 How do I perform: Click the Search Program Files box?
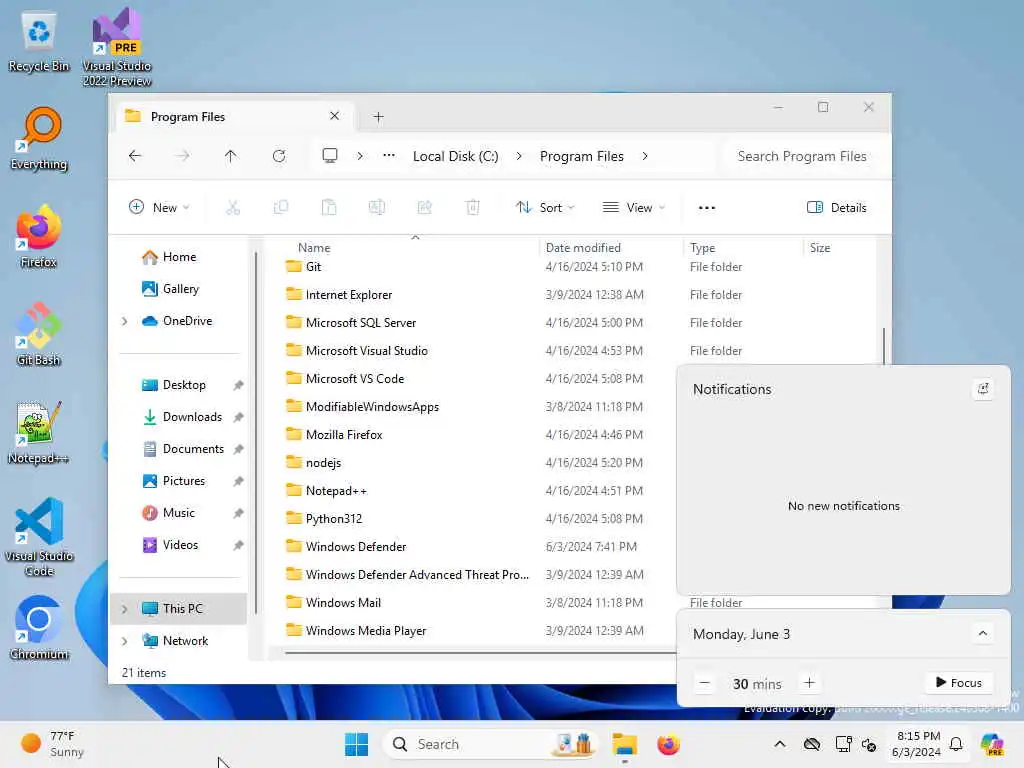coord(802,156)
